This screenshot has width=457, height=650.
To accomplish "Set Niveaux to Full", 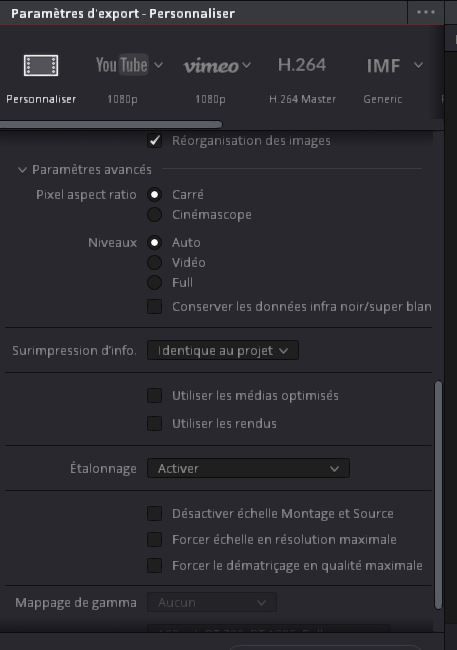I will tap(154, 282).
